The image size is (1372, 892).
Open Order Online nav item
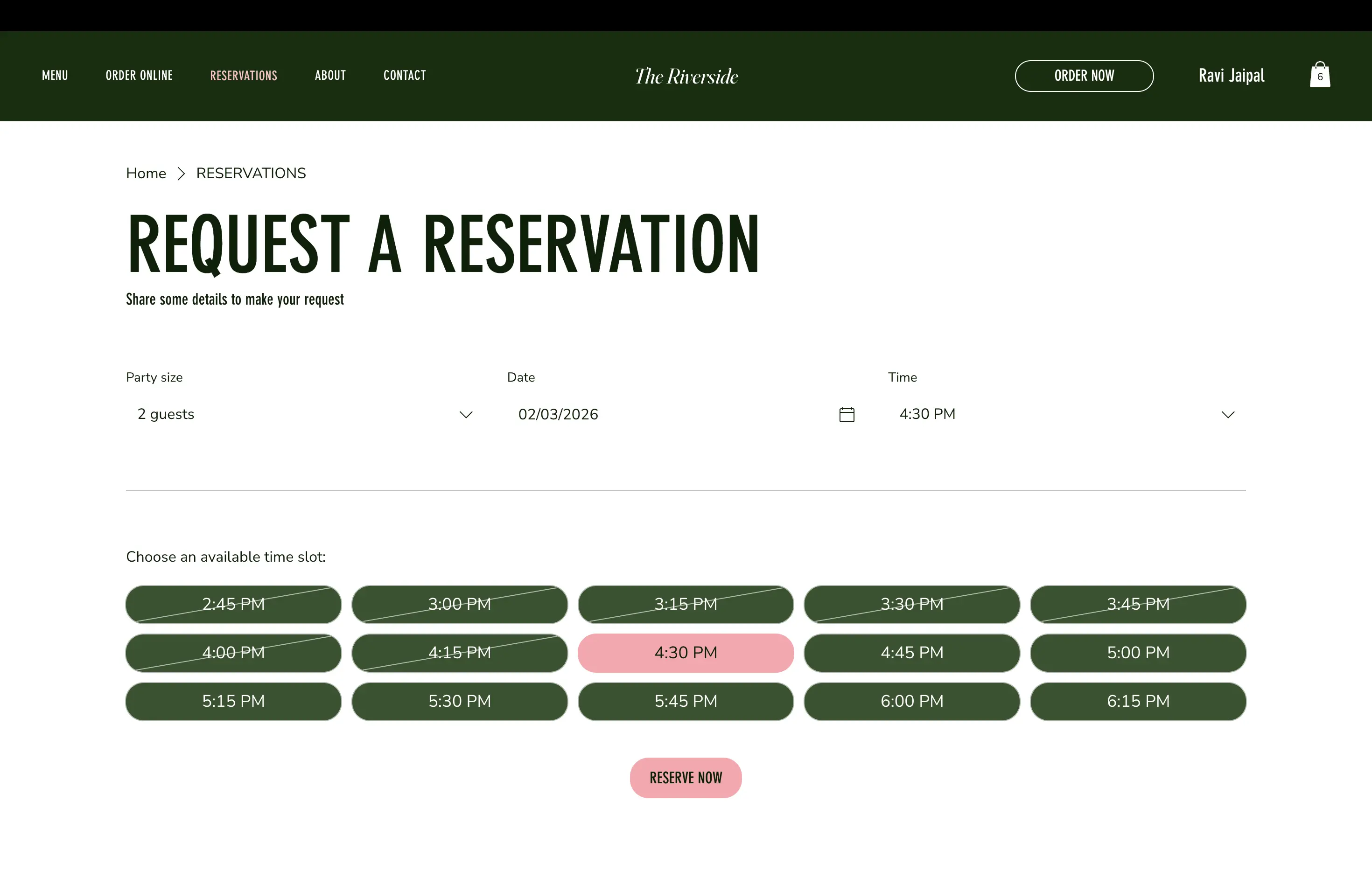pyautogui.click(x=139, y=76)
